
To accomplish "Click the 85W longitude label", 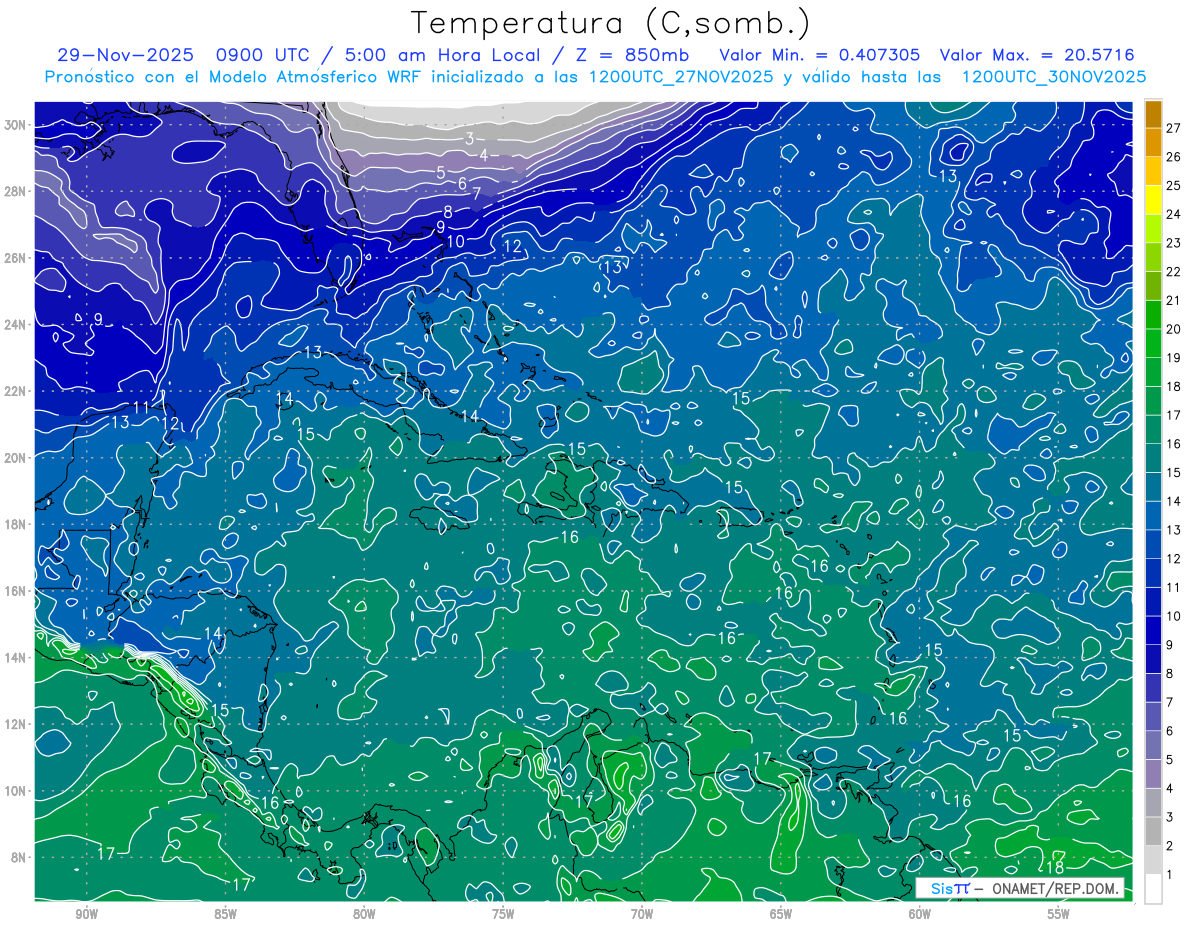I will click(x=225, y=914).
